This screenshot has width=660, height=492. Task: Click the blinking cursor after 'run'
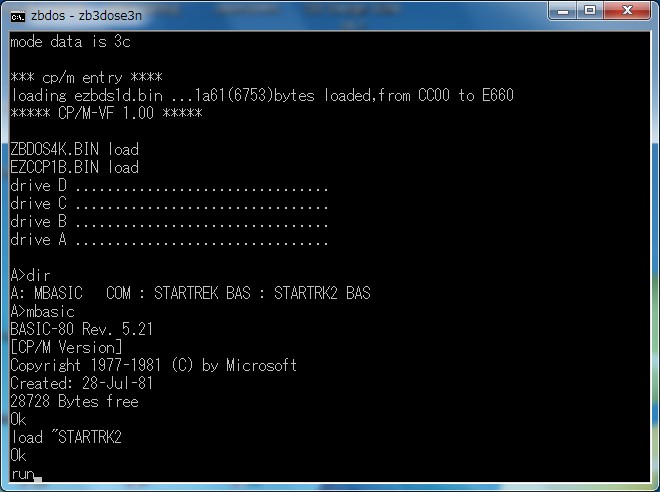coord(37,479)
